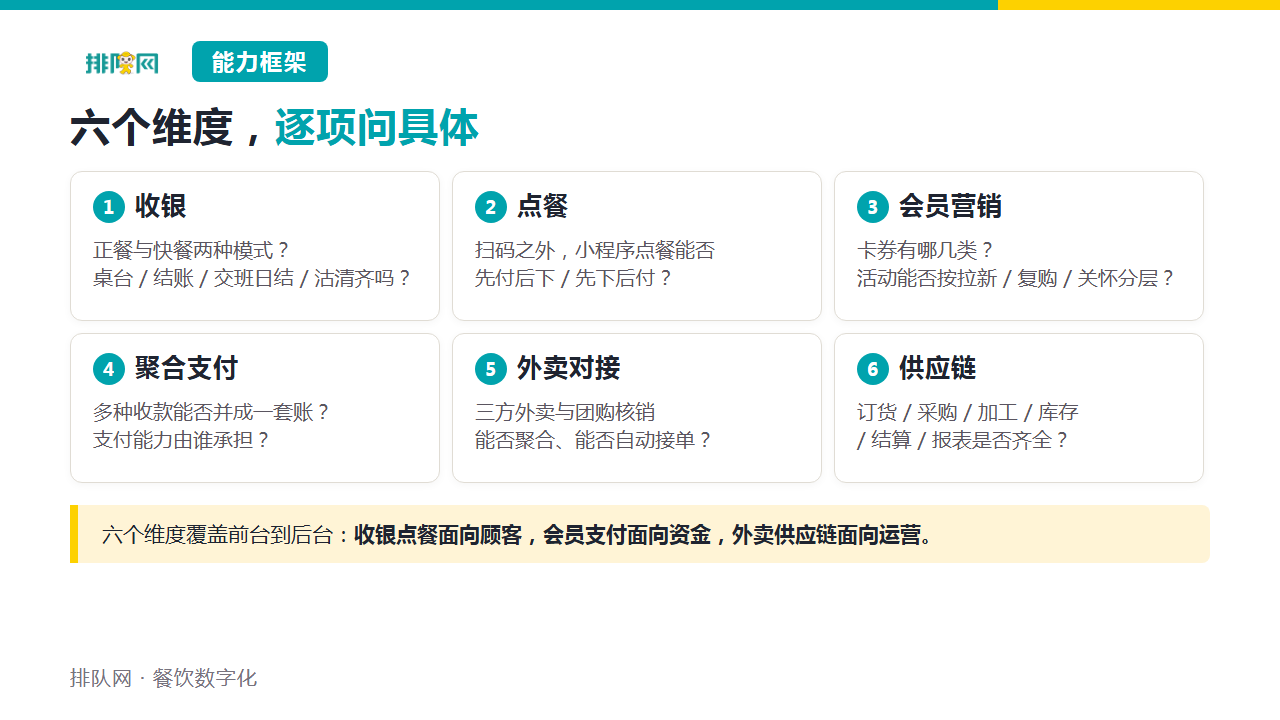Click the 排队网 logo at top left
The image size is (1280, 720).
tap(122, 62)
